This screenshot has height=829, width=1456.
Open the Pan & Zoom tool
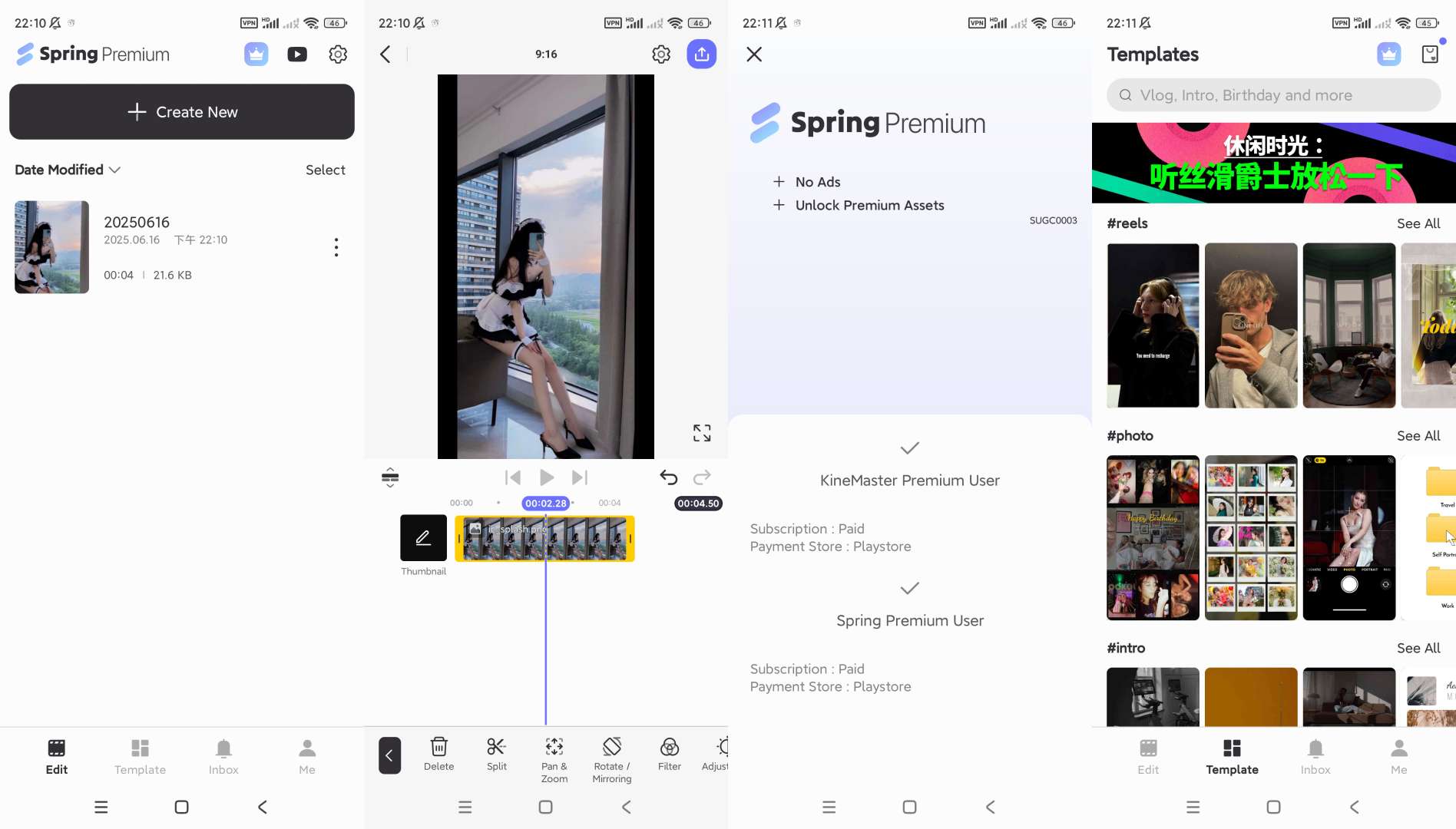[554, 761]
